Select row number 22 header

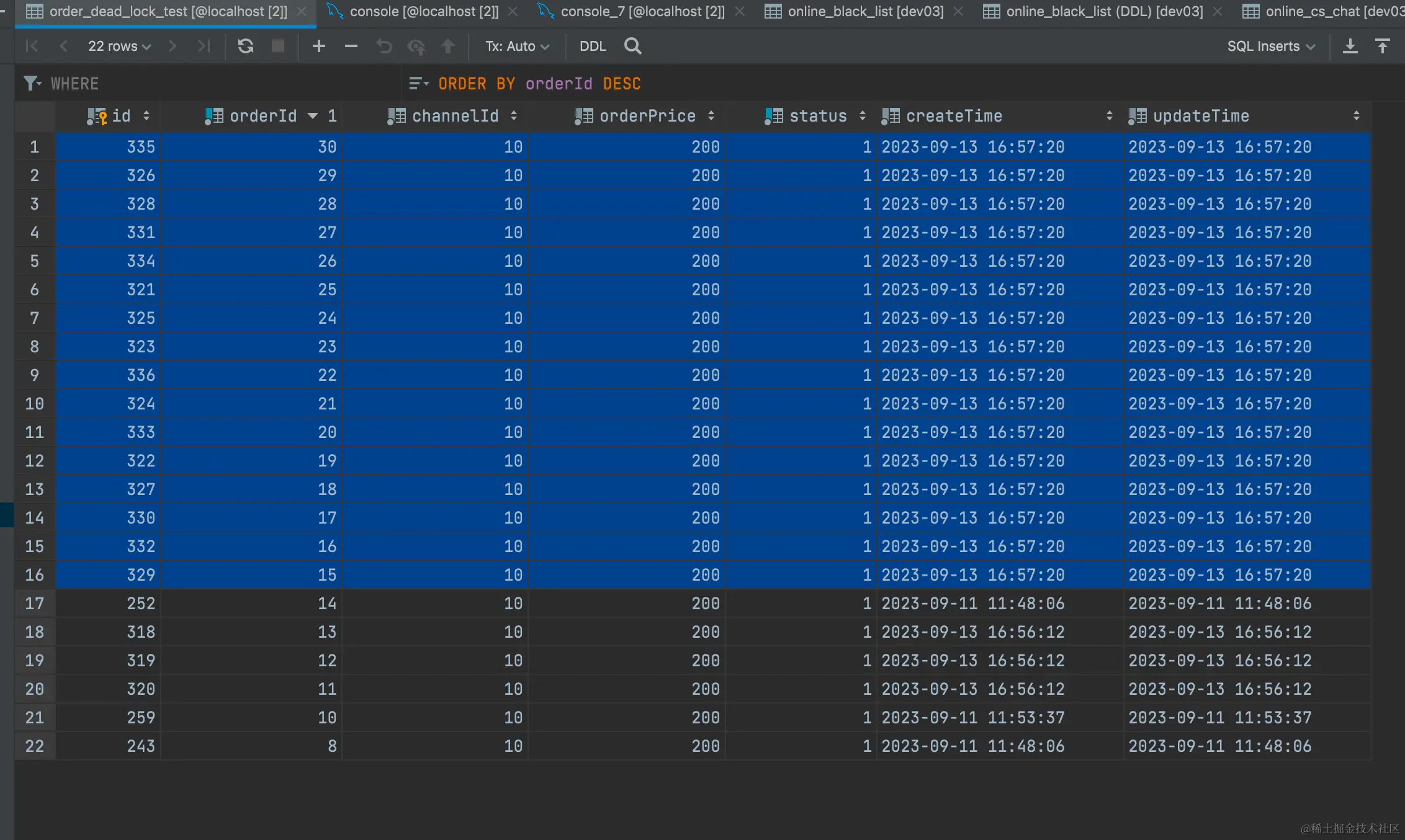pos(35,746)
